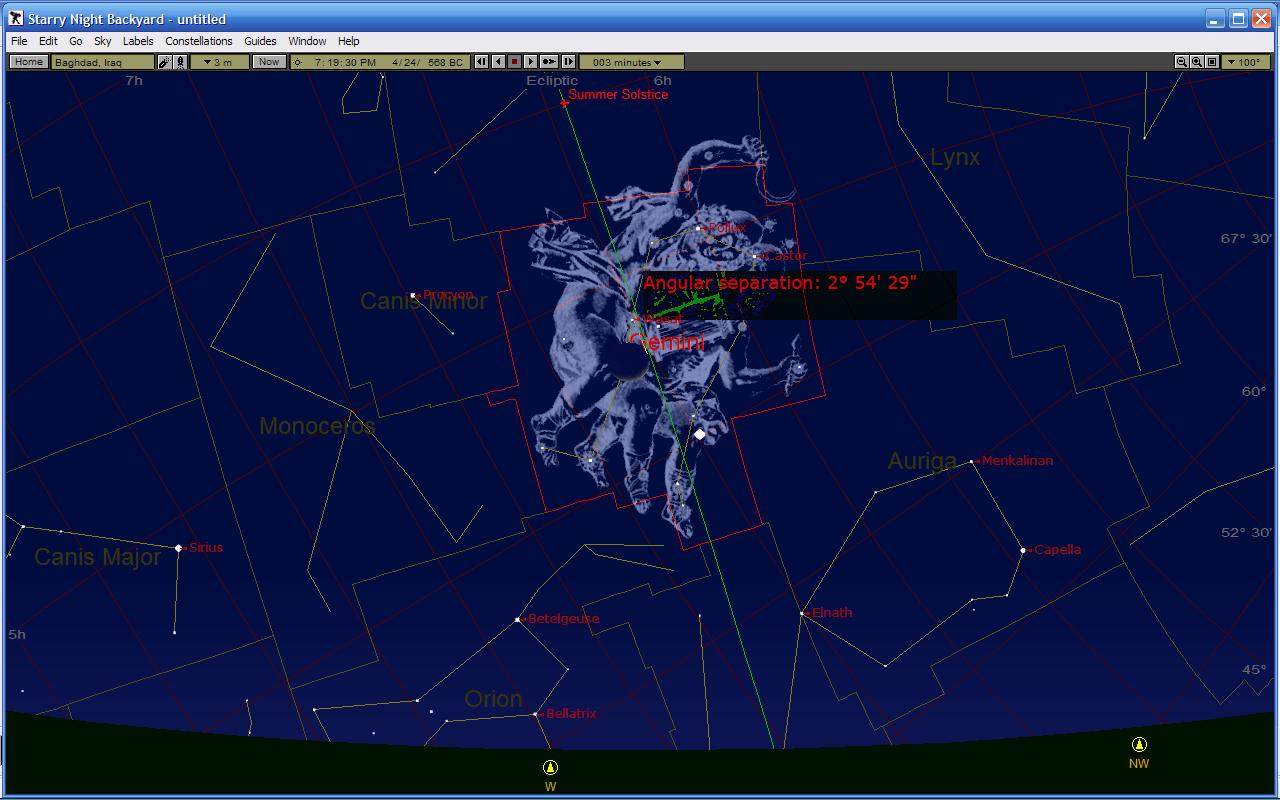Click the Ecliptic label at top
Image resolution: width=1280 pixels, height=800 pixels.
[x=552, y=80]
